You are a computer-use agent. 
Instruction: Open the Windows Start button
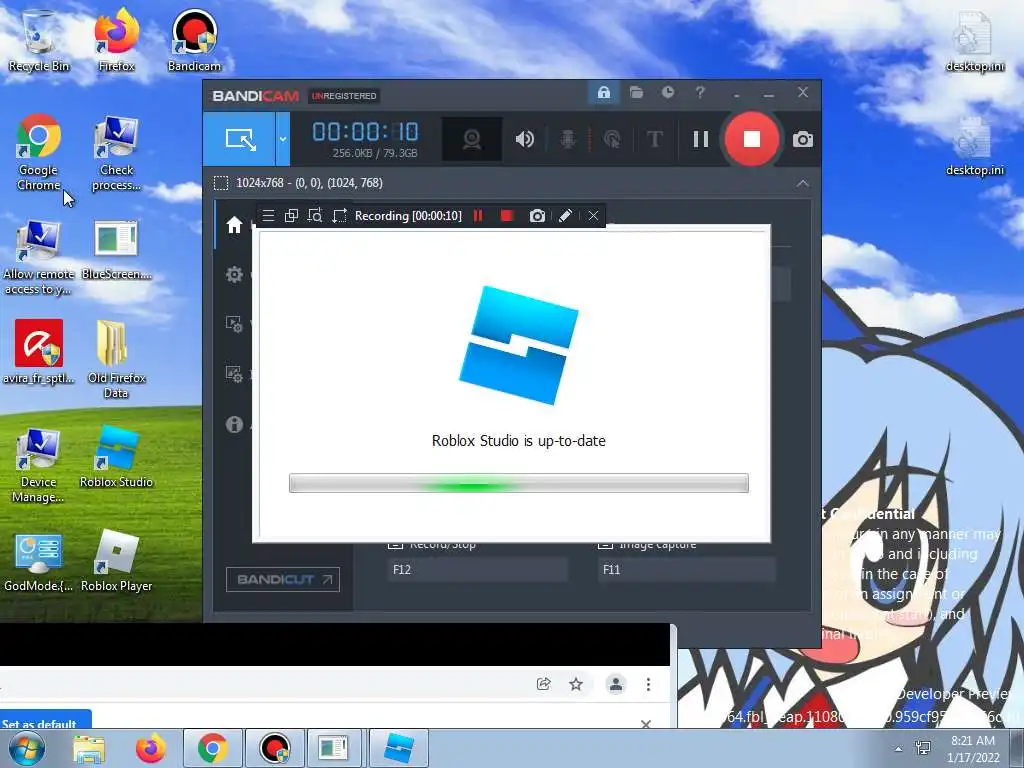pos(26,748)
